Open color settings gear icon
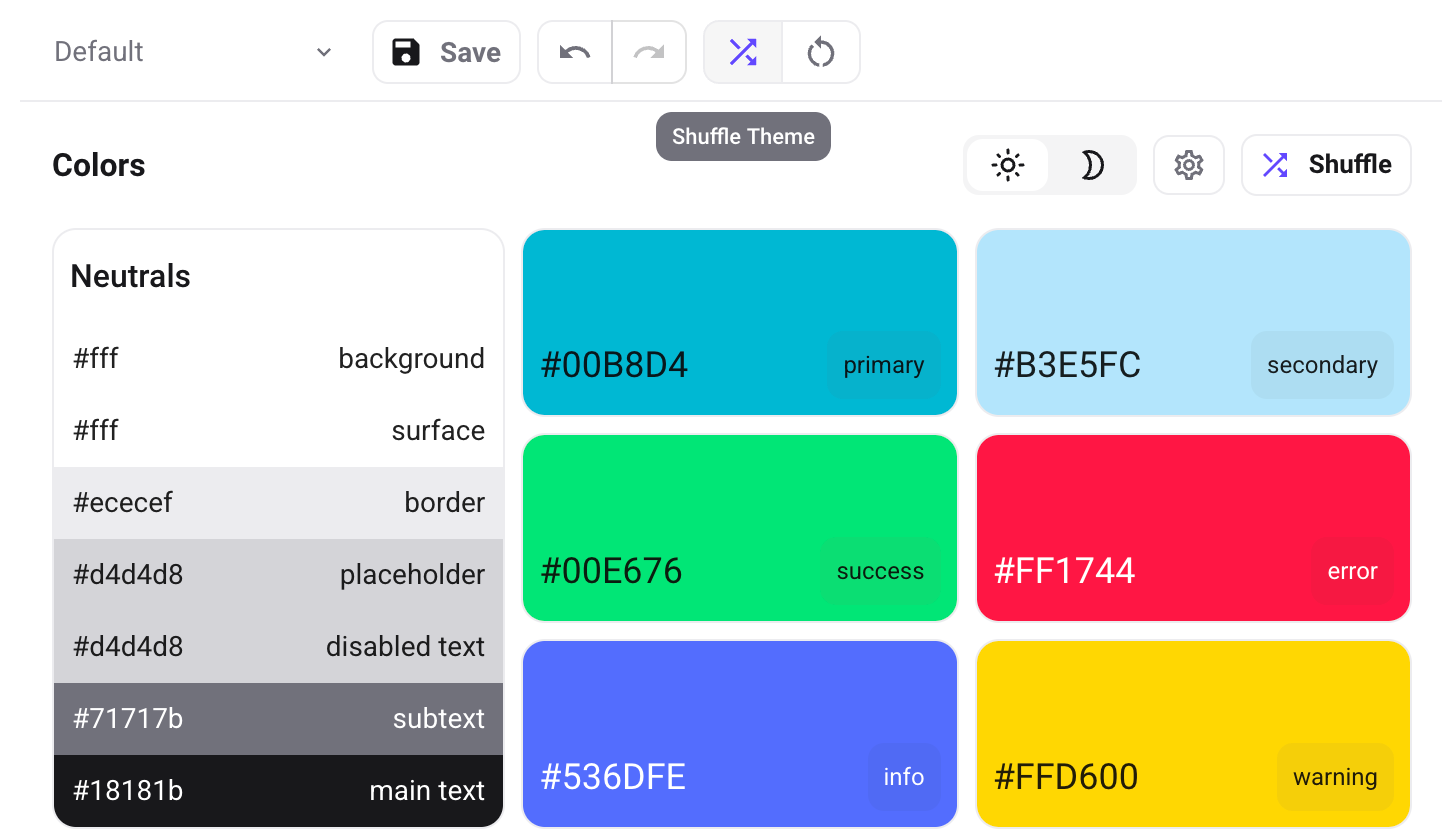 pos(1188,165)
